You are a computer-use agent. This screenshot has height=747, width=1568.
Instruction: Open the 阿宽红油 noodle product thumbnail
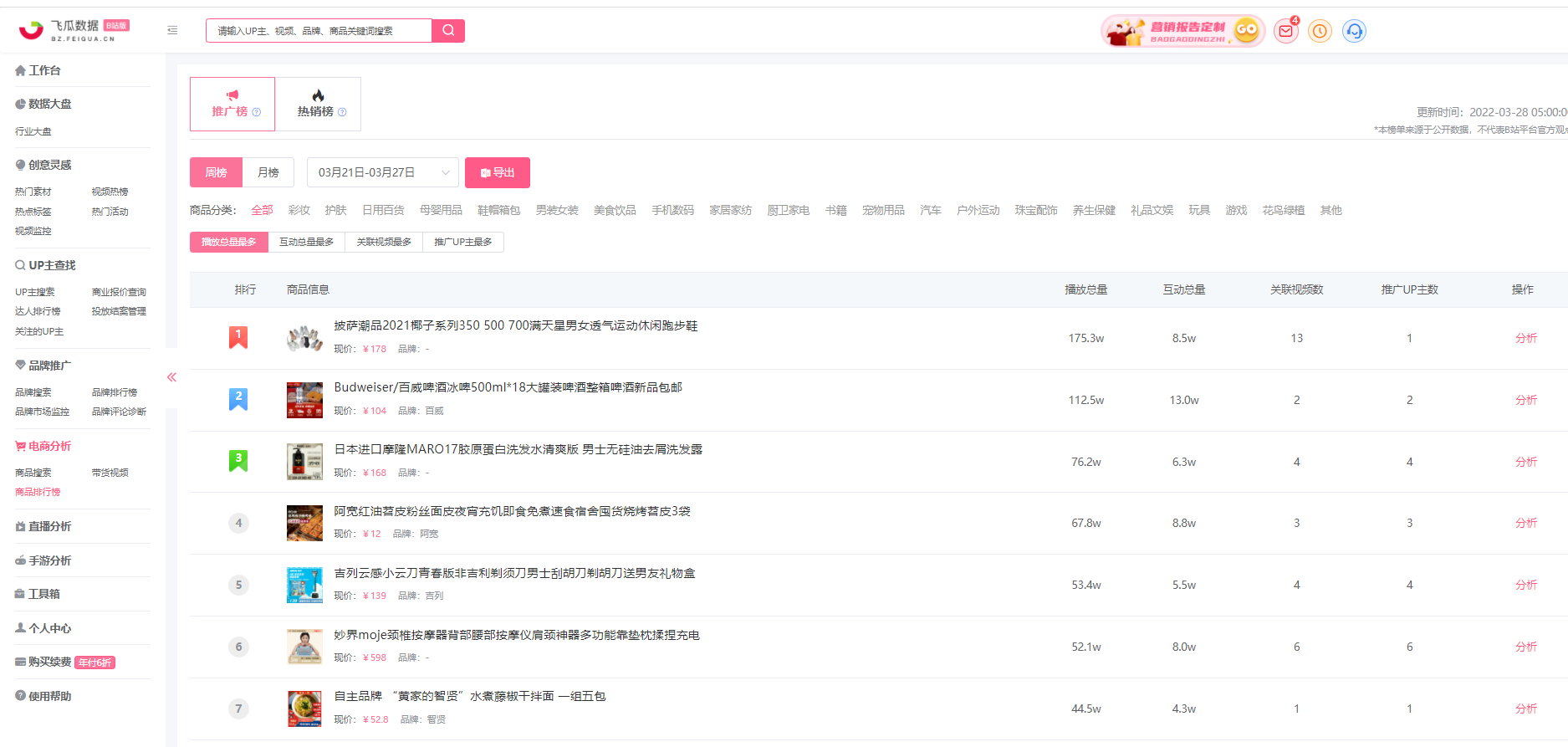(x=304, y=523)
